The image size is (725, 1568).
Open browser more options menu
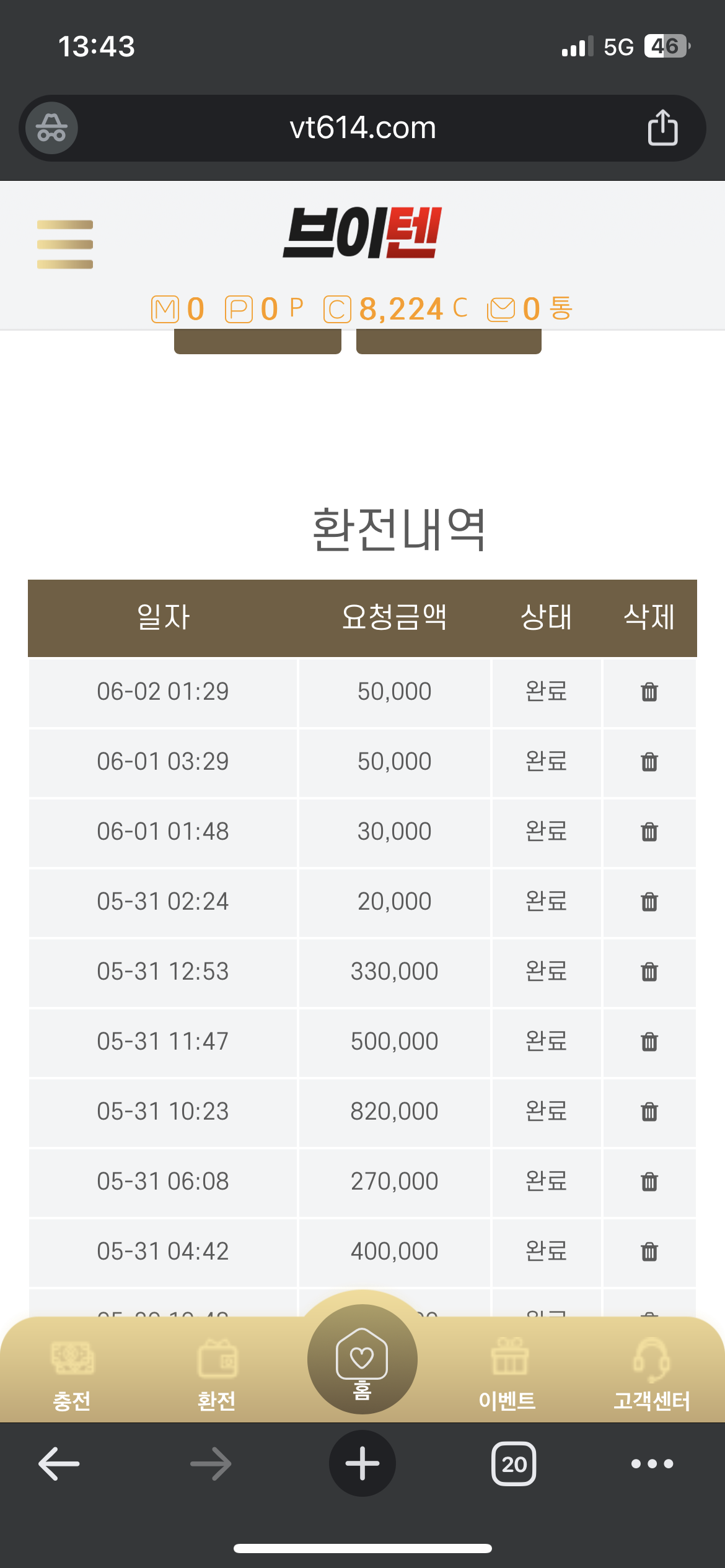coord(652,1463)
